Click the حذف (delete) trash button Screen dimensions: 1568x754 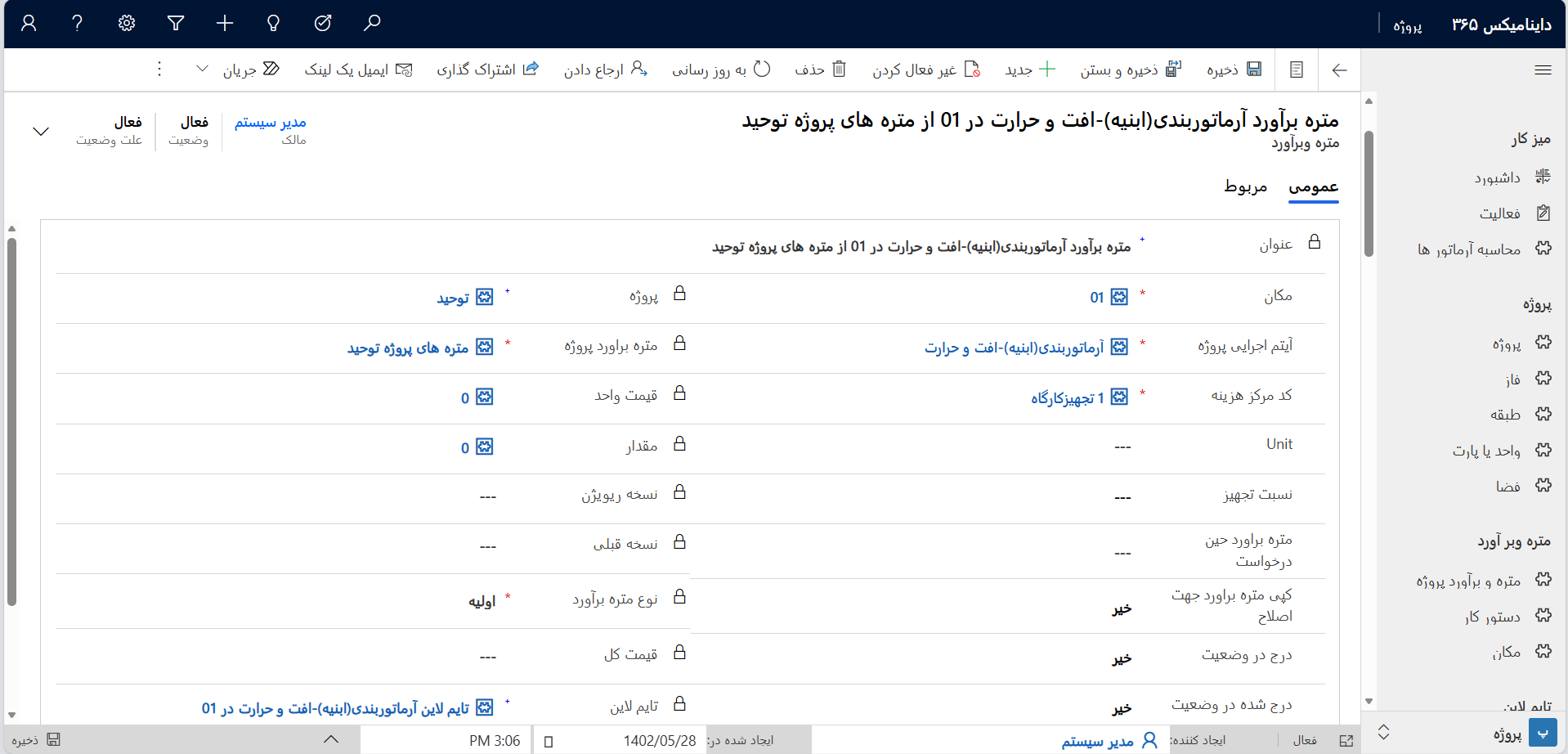tap(821, 70)
